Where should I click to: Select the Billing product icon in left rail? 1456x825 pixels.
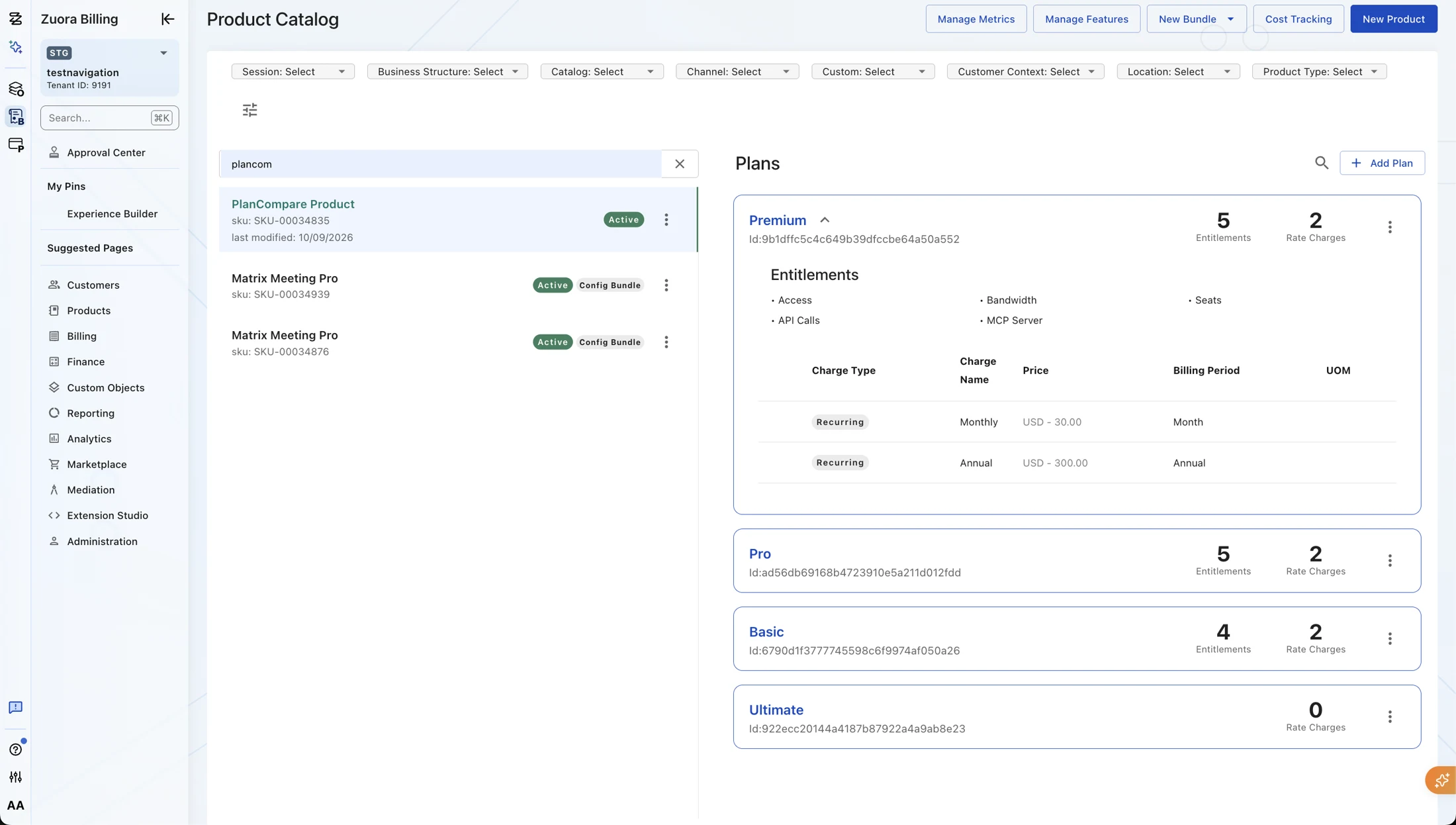pos(16,117)
